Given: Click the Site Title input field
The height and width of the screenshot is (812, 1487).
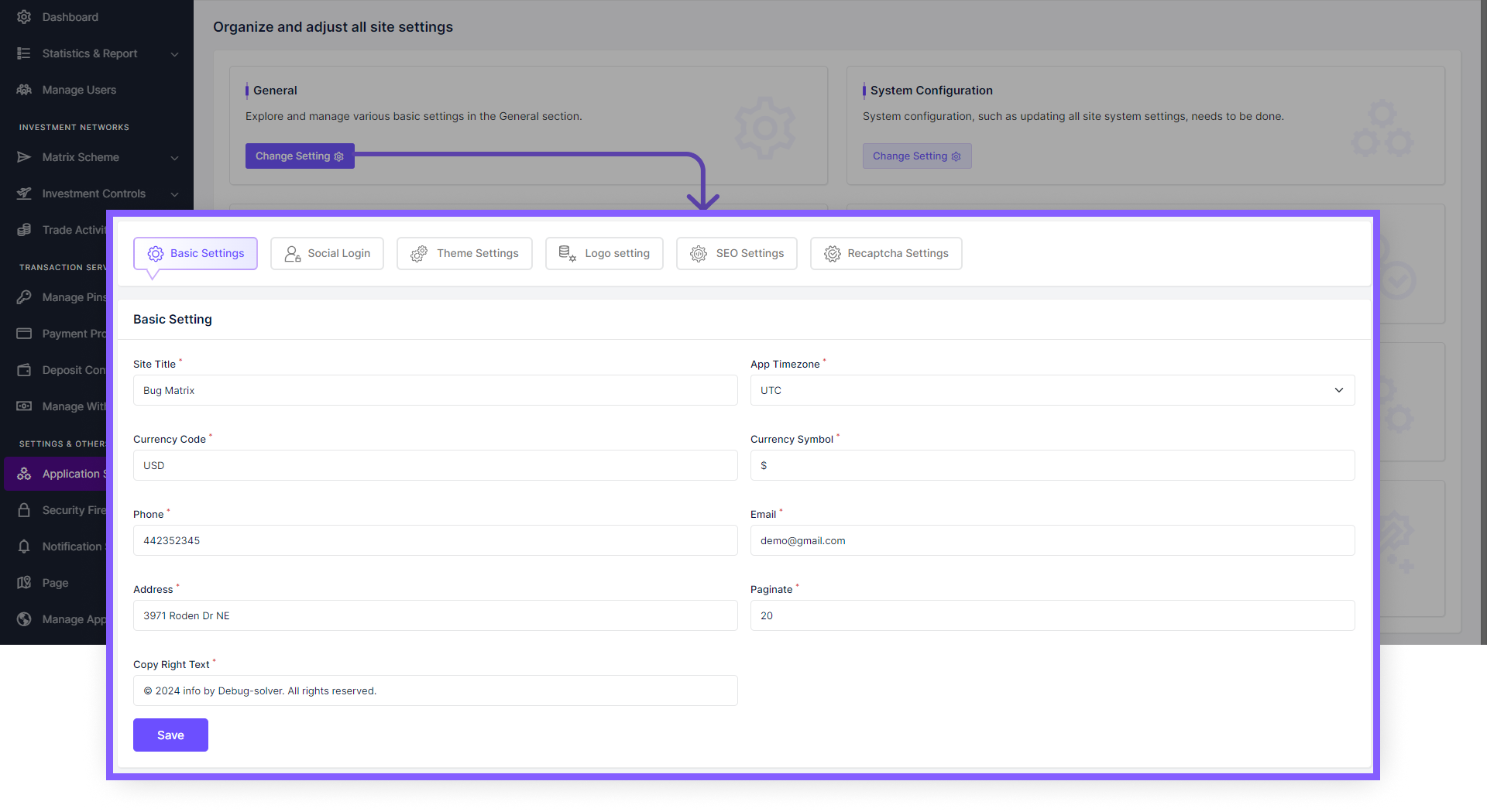Looking at the screenshot, I should tap(435, 390).
